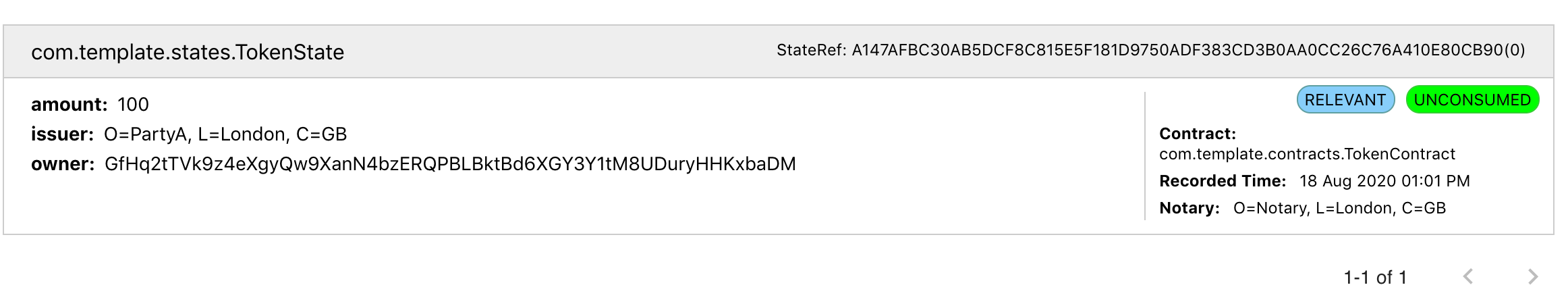Click the 1-1 of 1 pagination text
Image resolution: width=1568 pixels, height=308 pixels.
1375,278
